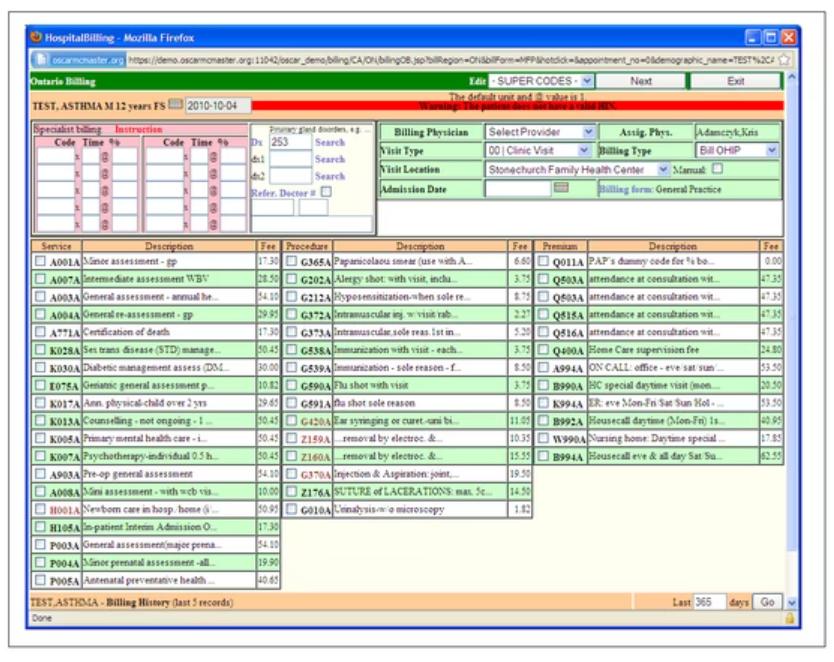Open the Select Provider dropdown

tap(540, 132)
